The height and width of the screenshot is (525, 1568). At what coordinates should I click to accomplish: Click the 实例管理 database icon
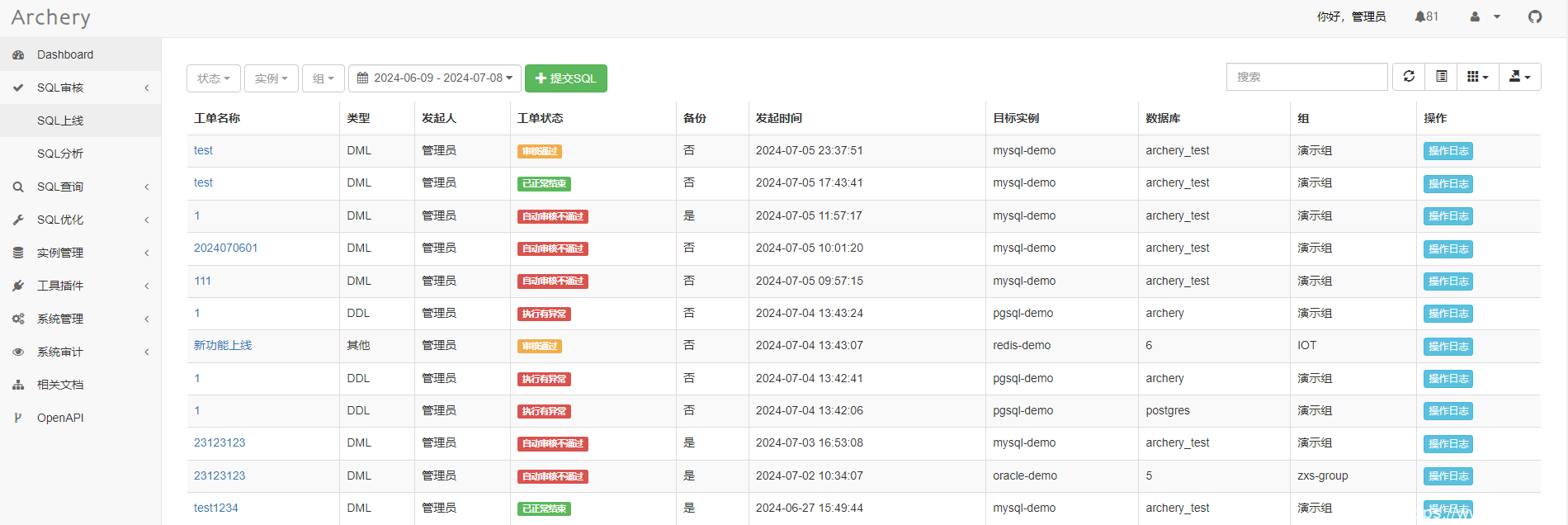pos(18,253)
